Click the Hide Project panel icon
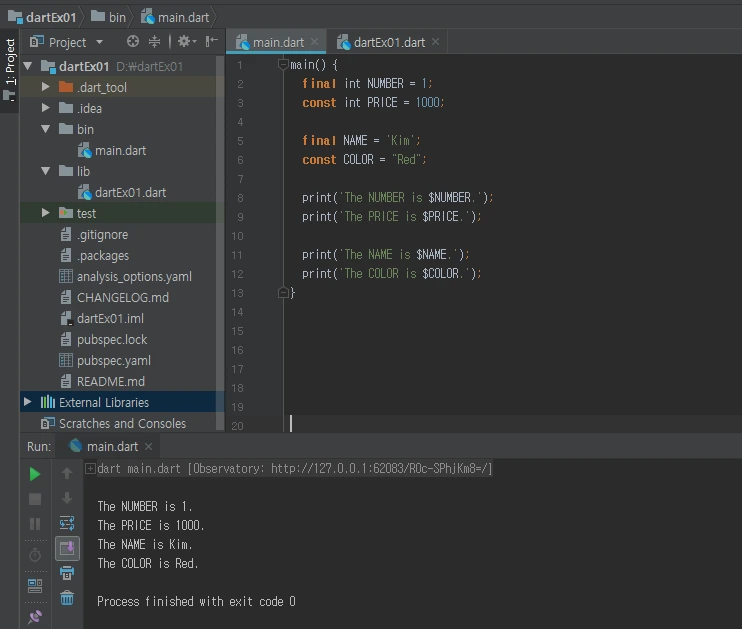Viewport: 742px width, 629px height. 211,42
